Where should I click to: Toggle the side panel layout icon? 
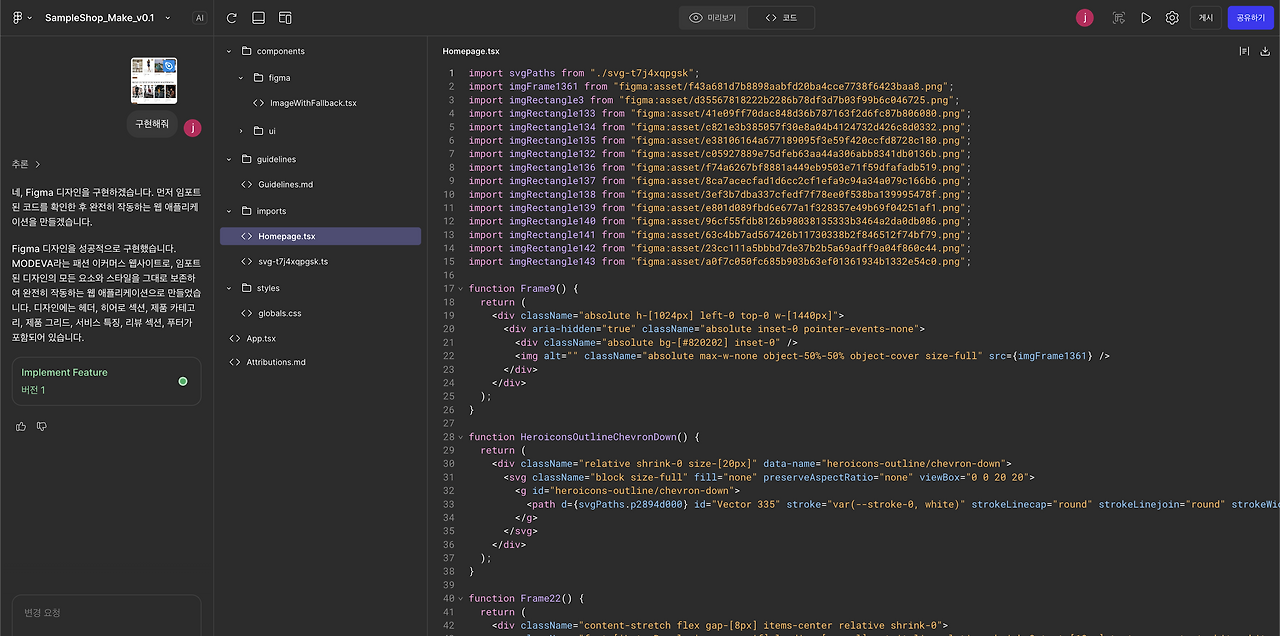(285, 18)
